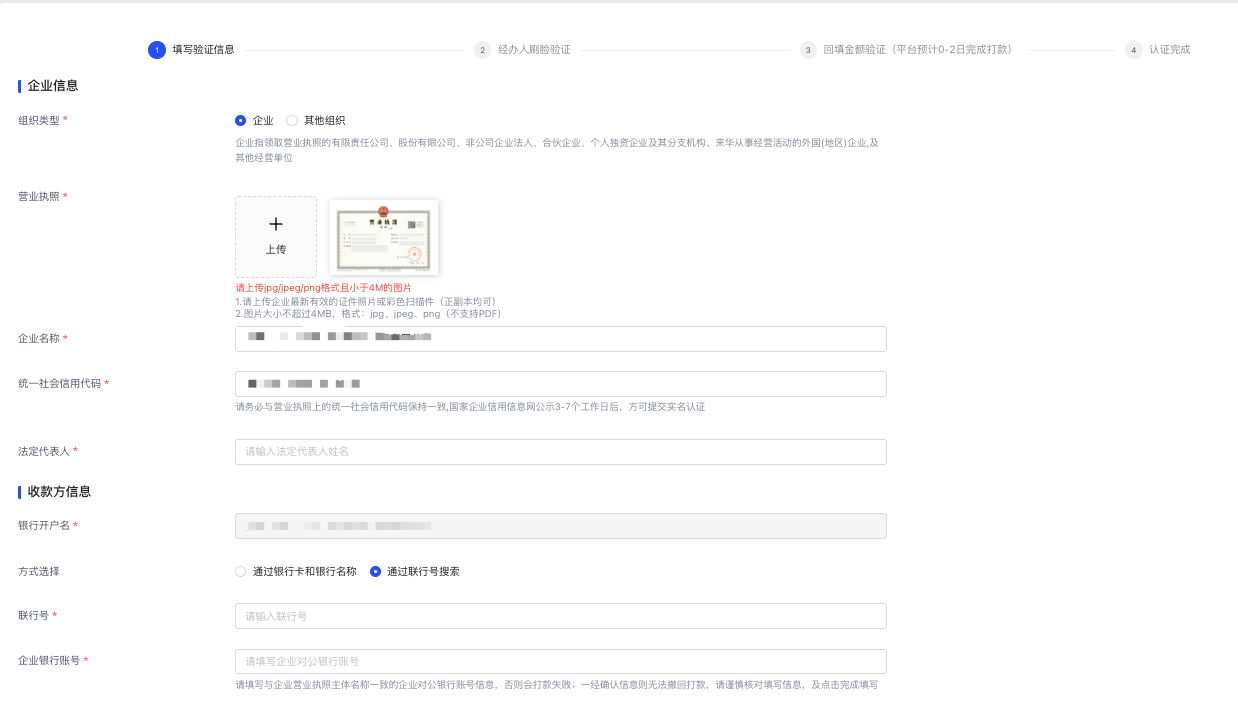
Task: Click the 上传 business license upload box
Action: click(276, 237)
